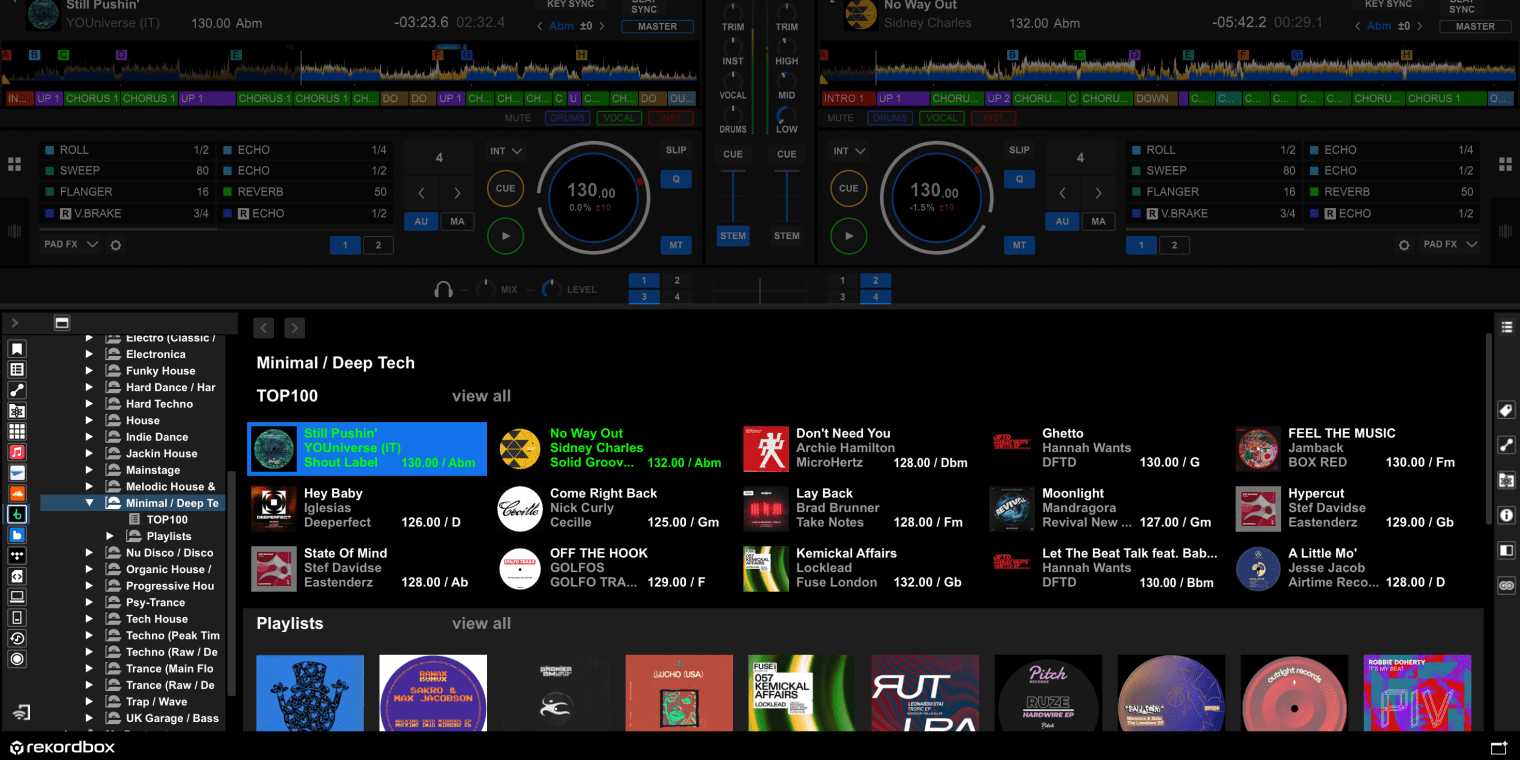Switch to Pad FX bank 2 on left deck

[x=378, y=244]
